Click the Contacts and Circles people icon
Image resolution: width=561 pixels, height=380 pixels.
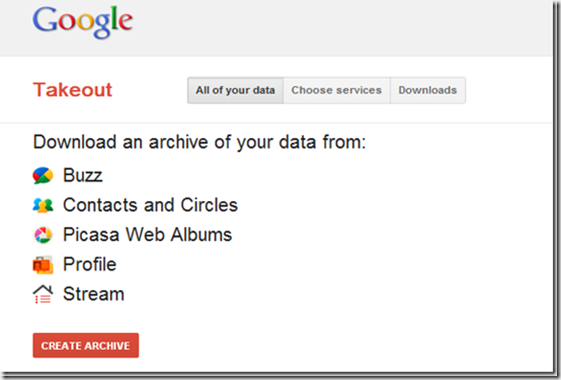click(43, 205)
